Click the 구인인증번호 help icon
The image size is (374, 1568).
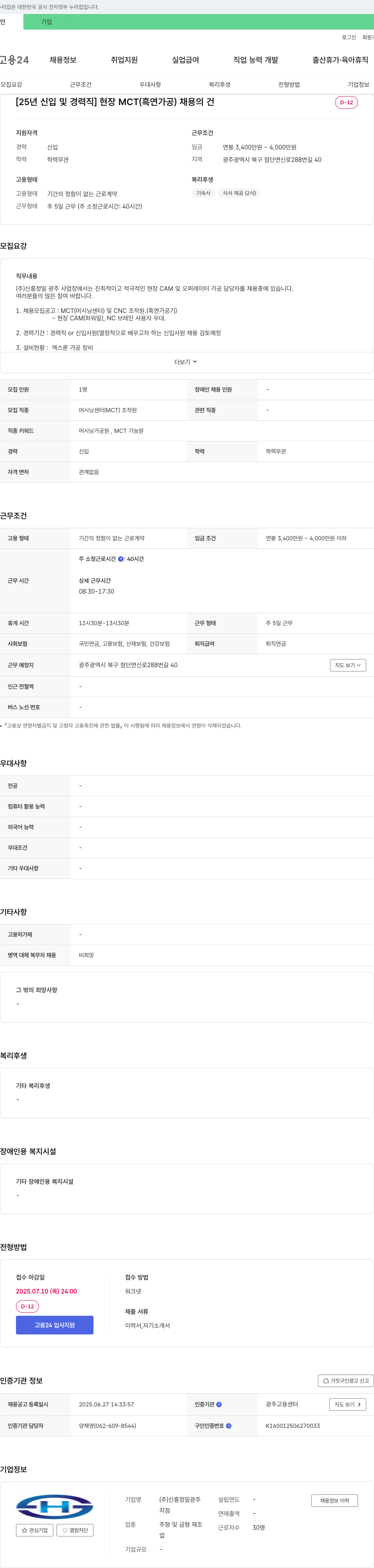(228, 1426)
